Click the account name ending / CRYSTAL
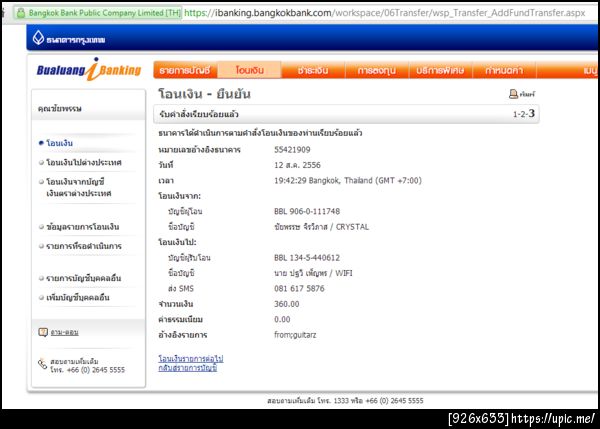 (x=321, y=227)
